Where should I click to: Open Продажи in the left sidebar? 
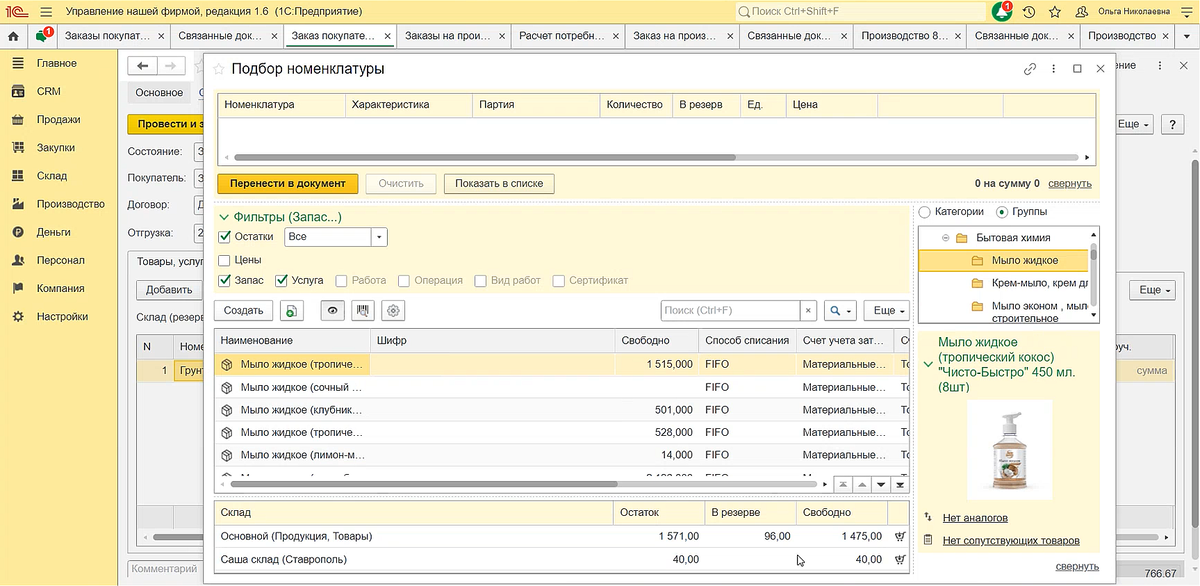coord(58,119)
